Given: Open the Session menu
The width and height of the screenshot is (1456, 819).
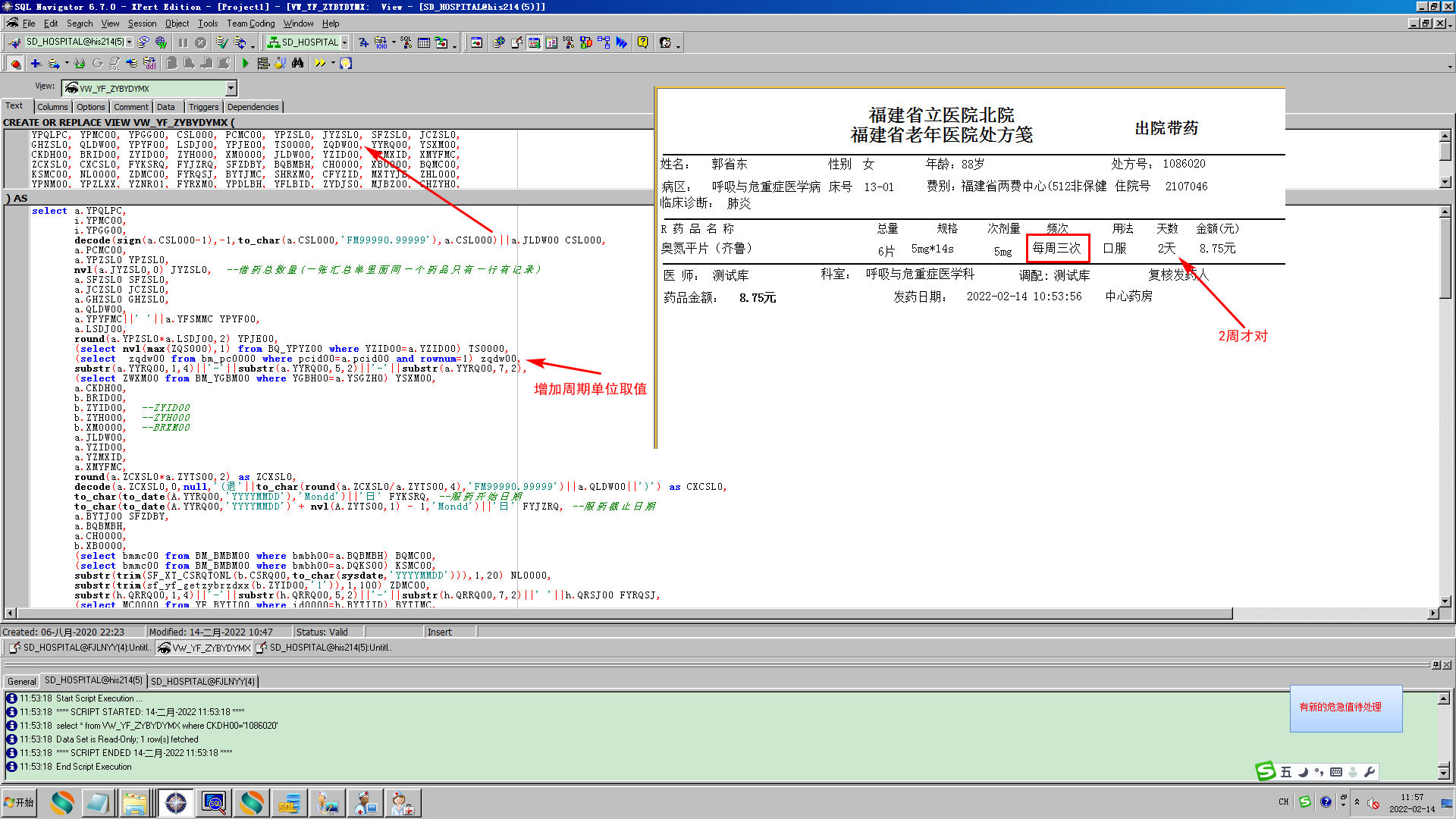Looking at the screenshot, I should [x=142, y=24].
